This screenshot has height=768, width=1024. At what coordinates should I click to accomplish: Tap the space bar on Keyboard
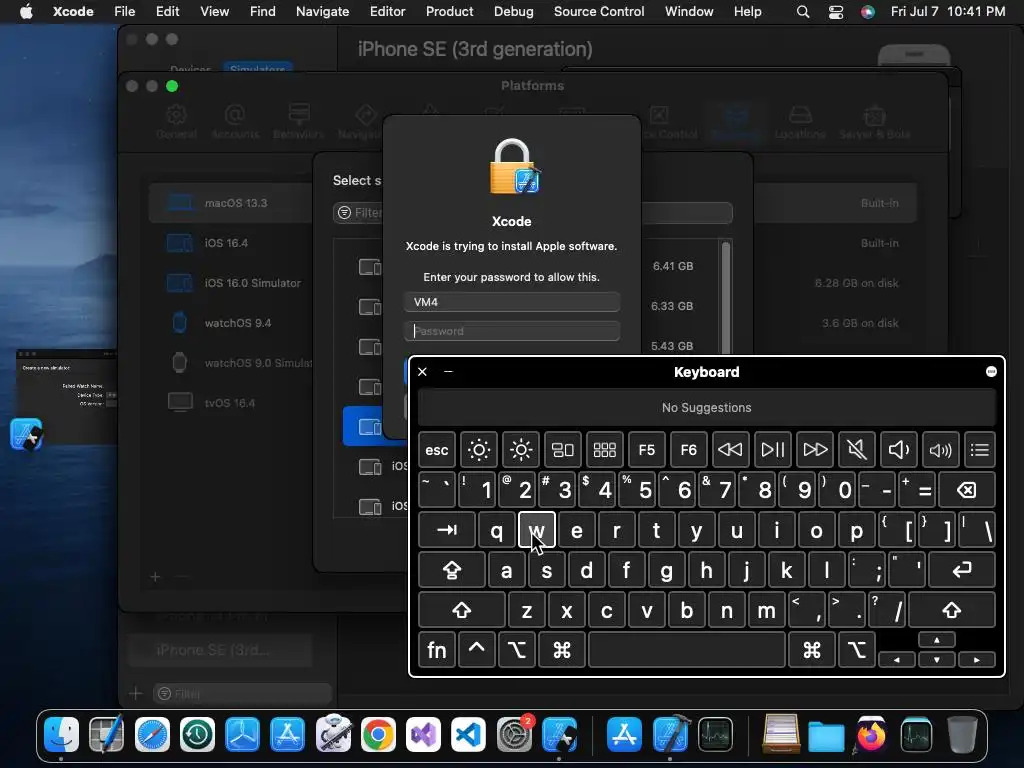click(687, 650)
